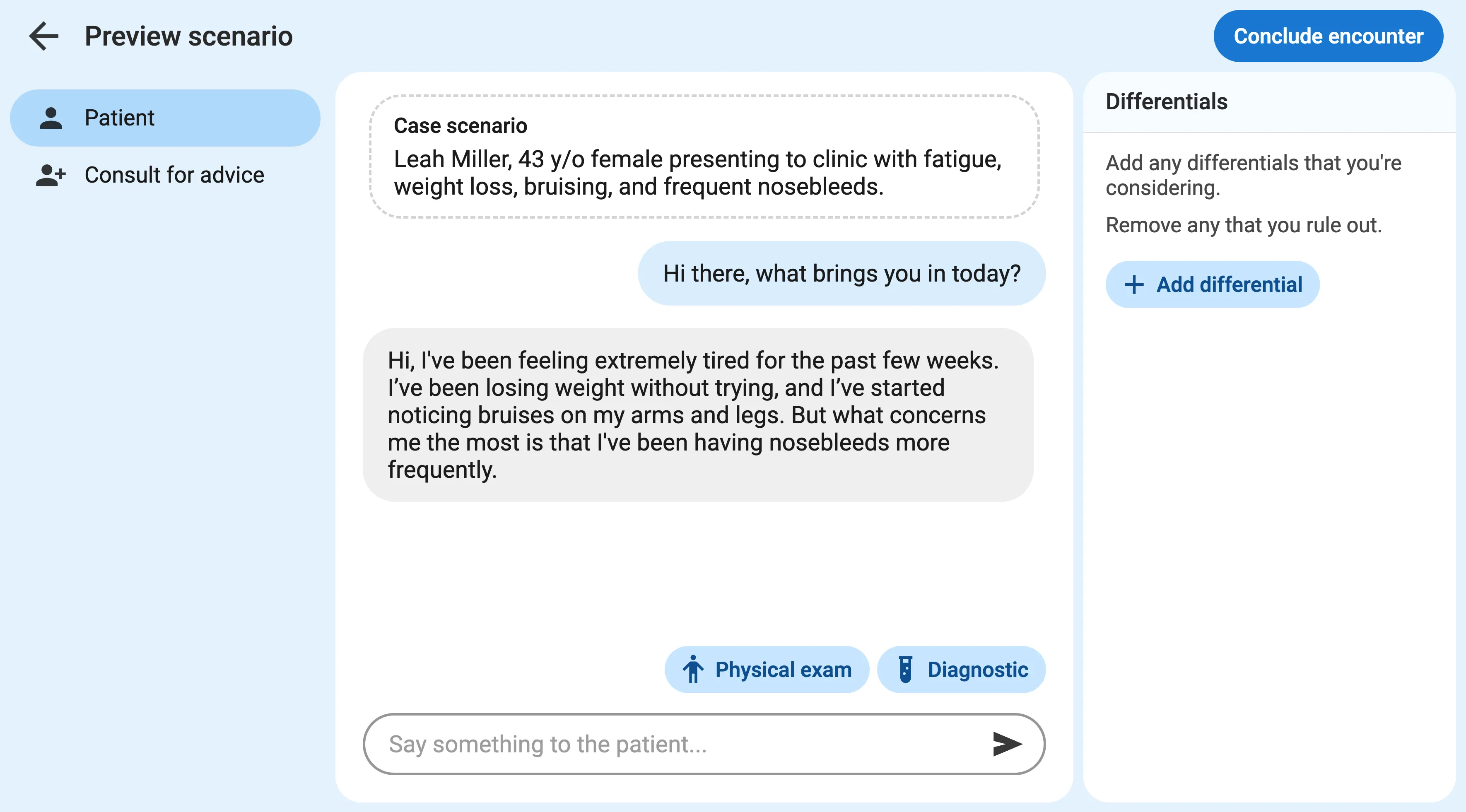This screenshot has width=1466, height=812.
Task: Click the Add differential label
Action: [x=1229, y=285]
